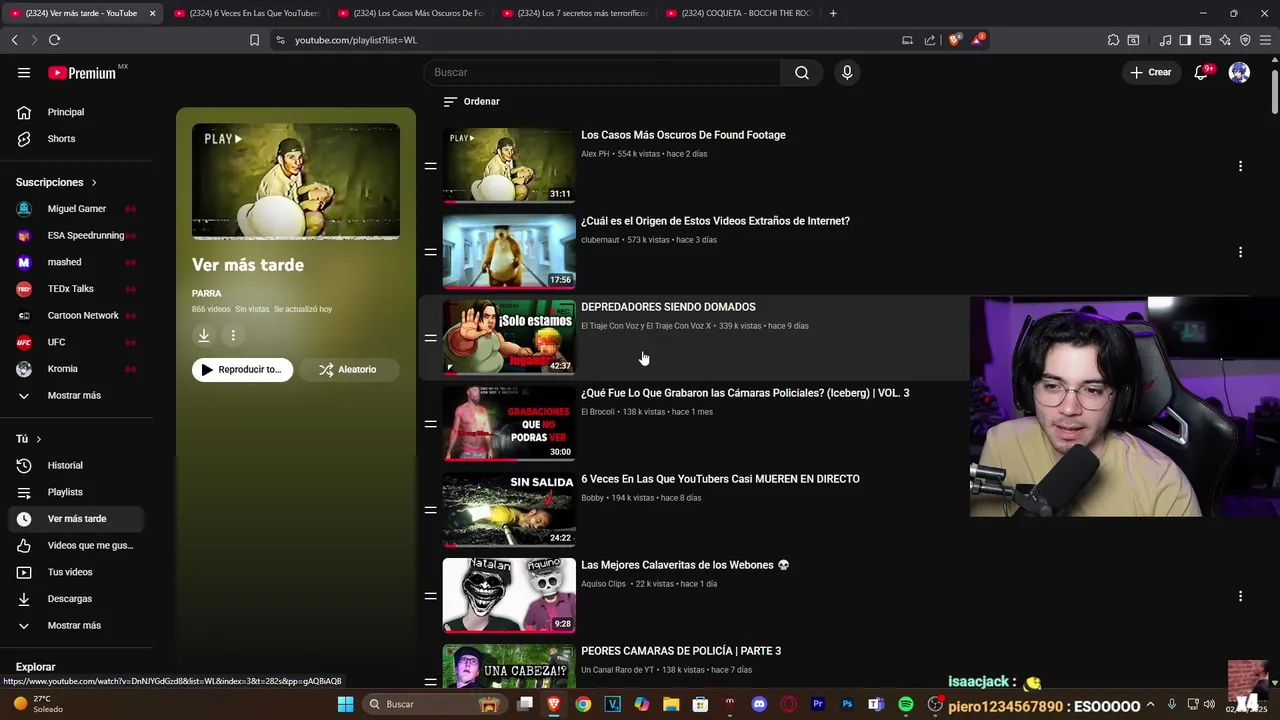Viewport: 1280px width, 720px height.
Task: Expand the Tú section chevron
Action: (x=39, y=439)
